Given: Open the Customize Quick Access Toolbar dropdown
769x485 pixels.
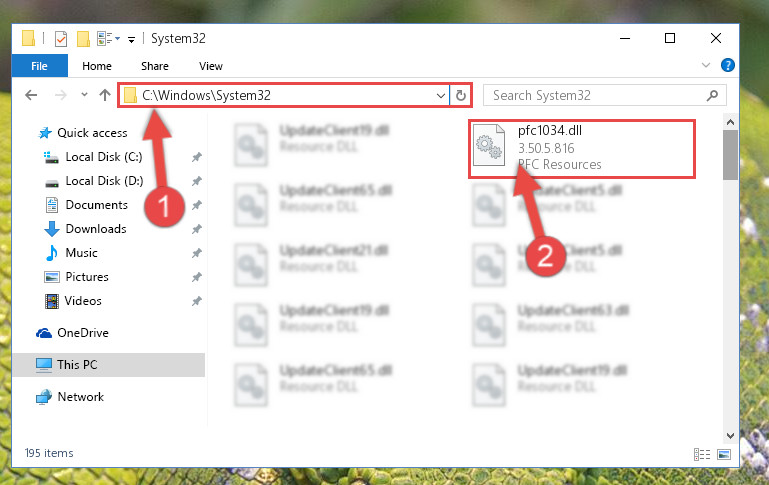Looking at the screenshot, I should click(x=131, y=39).
